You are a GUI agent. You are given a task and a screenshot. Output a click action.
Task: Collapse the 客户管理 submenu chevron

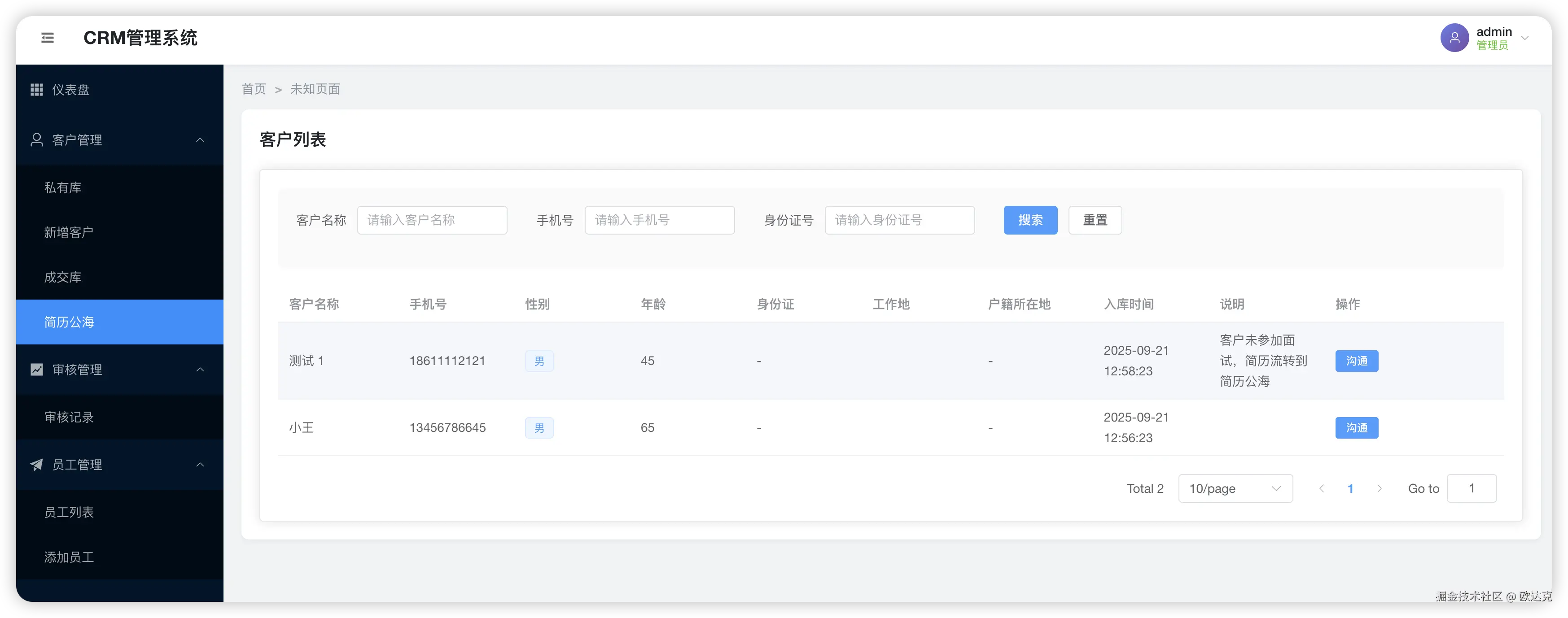pyautogui.click(x=200, y=140)
